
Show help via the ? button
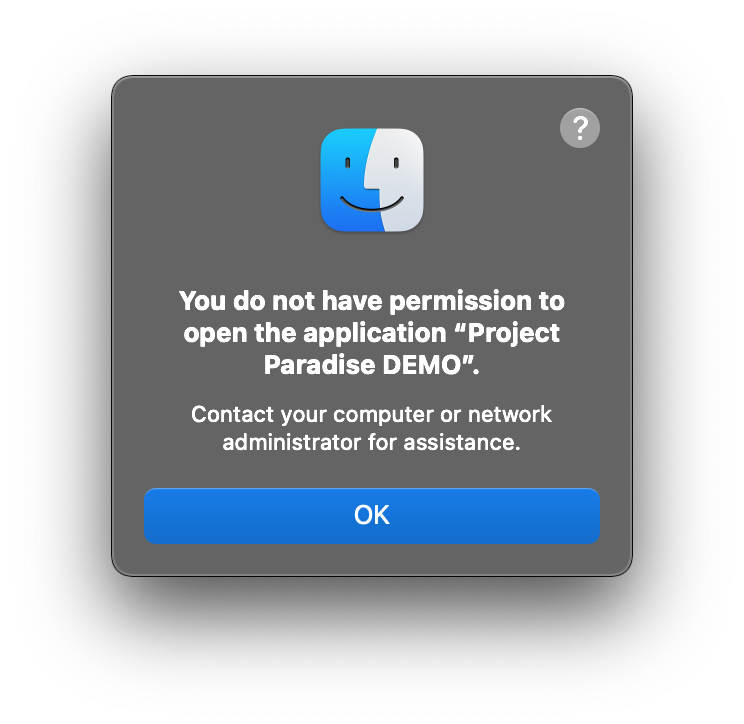coord(579,128)
